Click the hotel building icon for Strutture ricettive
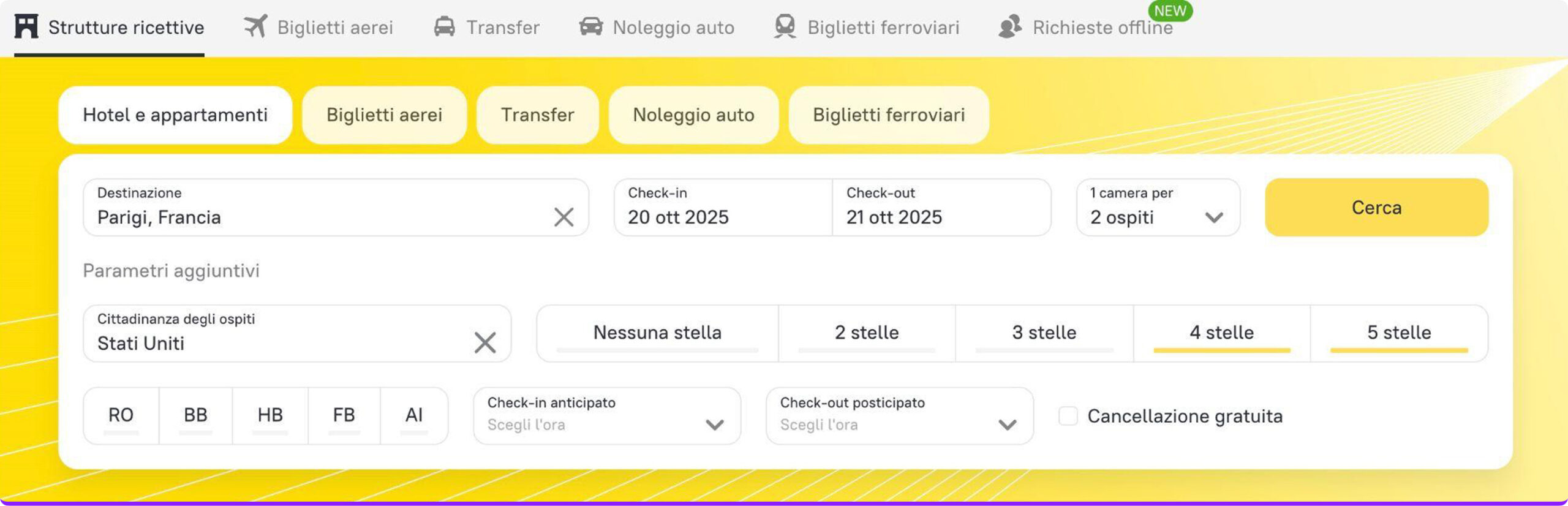1568x506 pixels. (x=26, y=27)
